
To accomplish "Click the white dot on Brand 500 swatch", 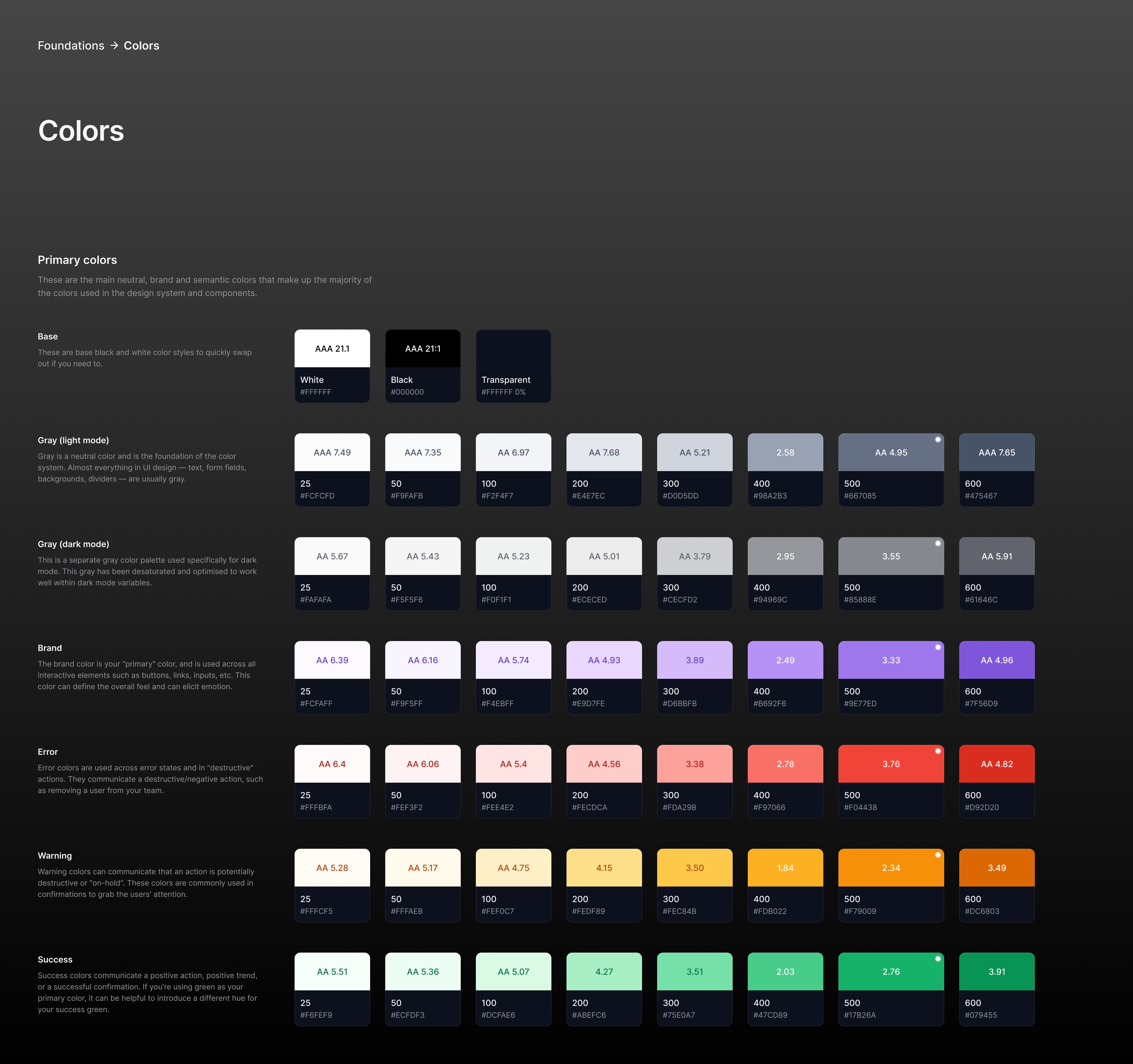I will [x=938, y=647].
